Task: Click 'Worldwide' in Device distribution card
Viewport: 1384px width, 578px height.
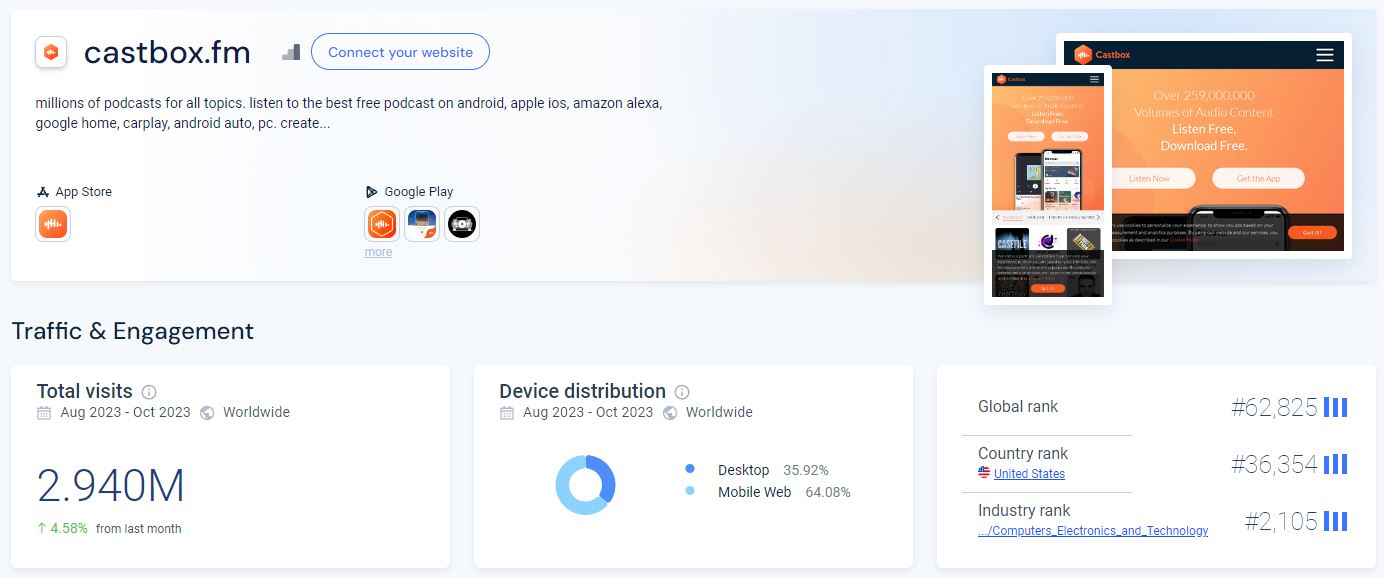Action: click(x=719, y=412)
